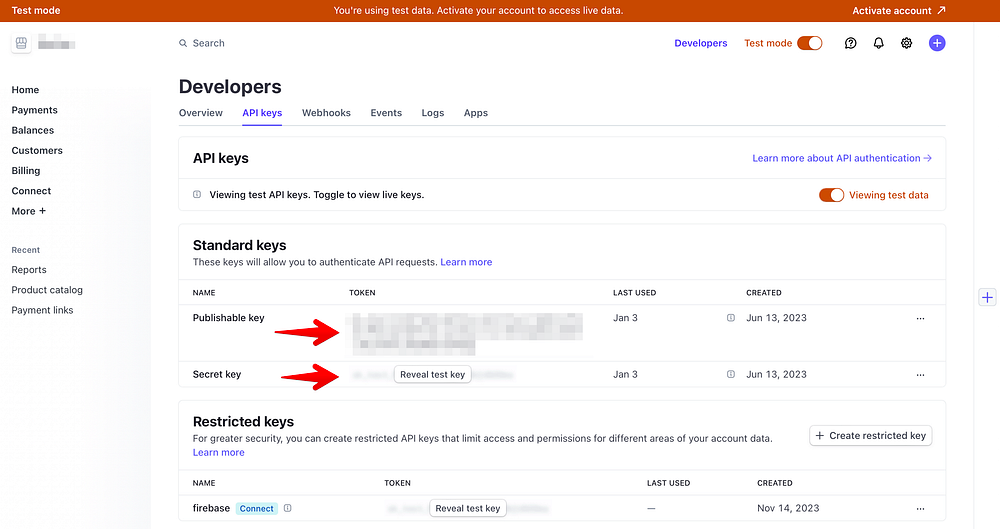Expand the More menu in sidebar
This screenshot has width=1000, height=529.
tap(29, 211)
